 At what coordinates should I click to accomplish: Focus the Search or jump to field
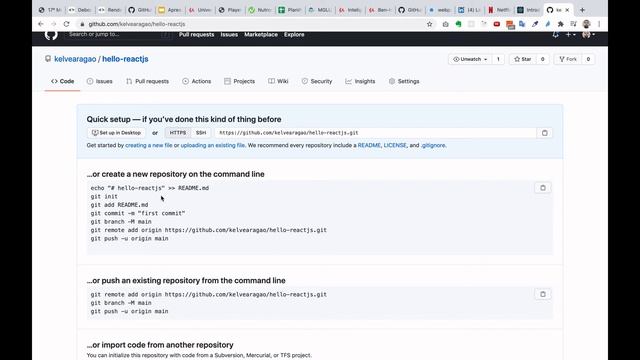(118, 35)
